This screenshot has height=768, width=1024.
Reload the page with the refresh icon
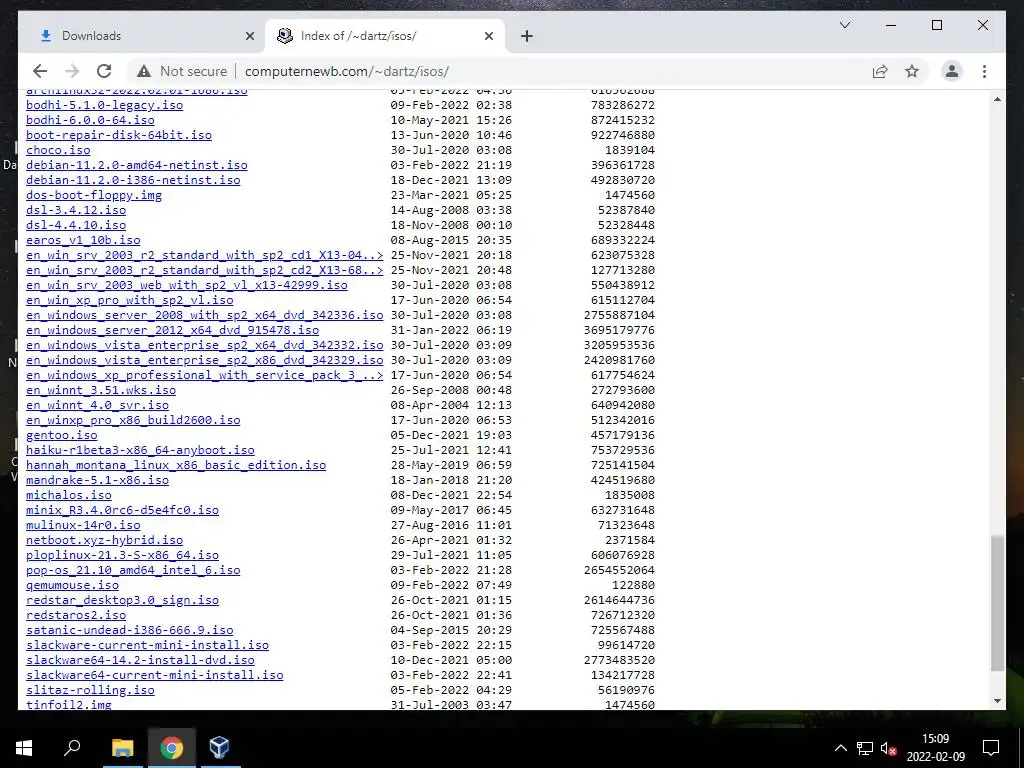(104, 71)
